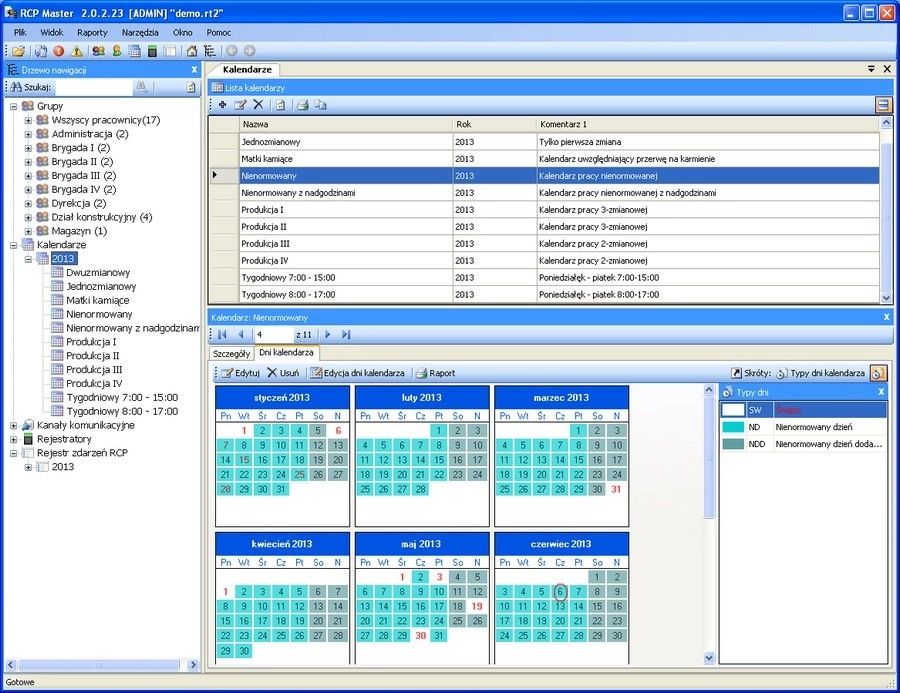900x693 pixels.
Task: Refresh the navigation tree with the refresh icon
Action: (191, 87)
